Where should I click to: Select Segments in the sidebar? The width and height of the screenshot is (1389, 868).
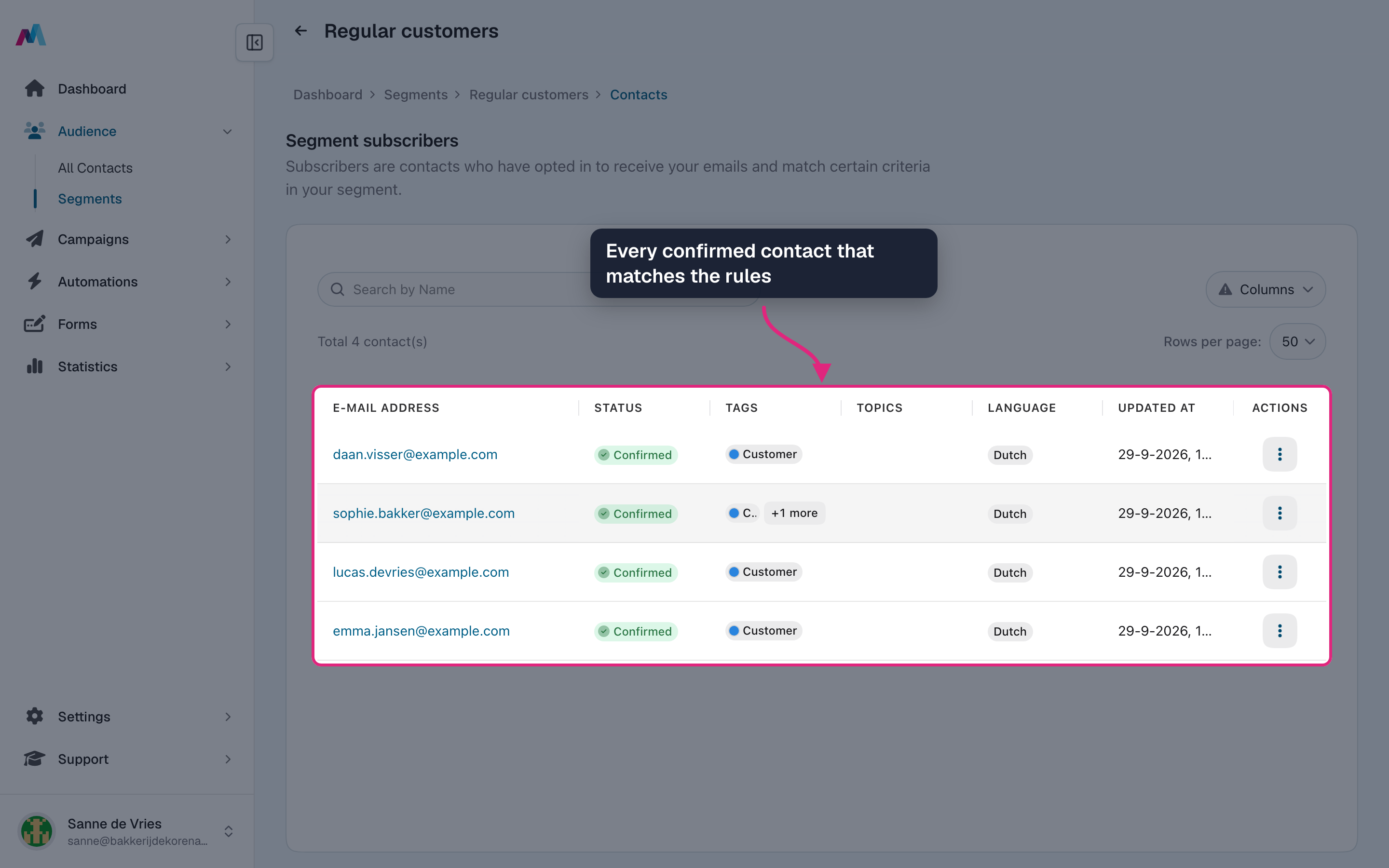point(90,199)
